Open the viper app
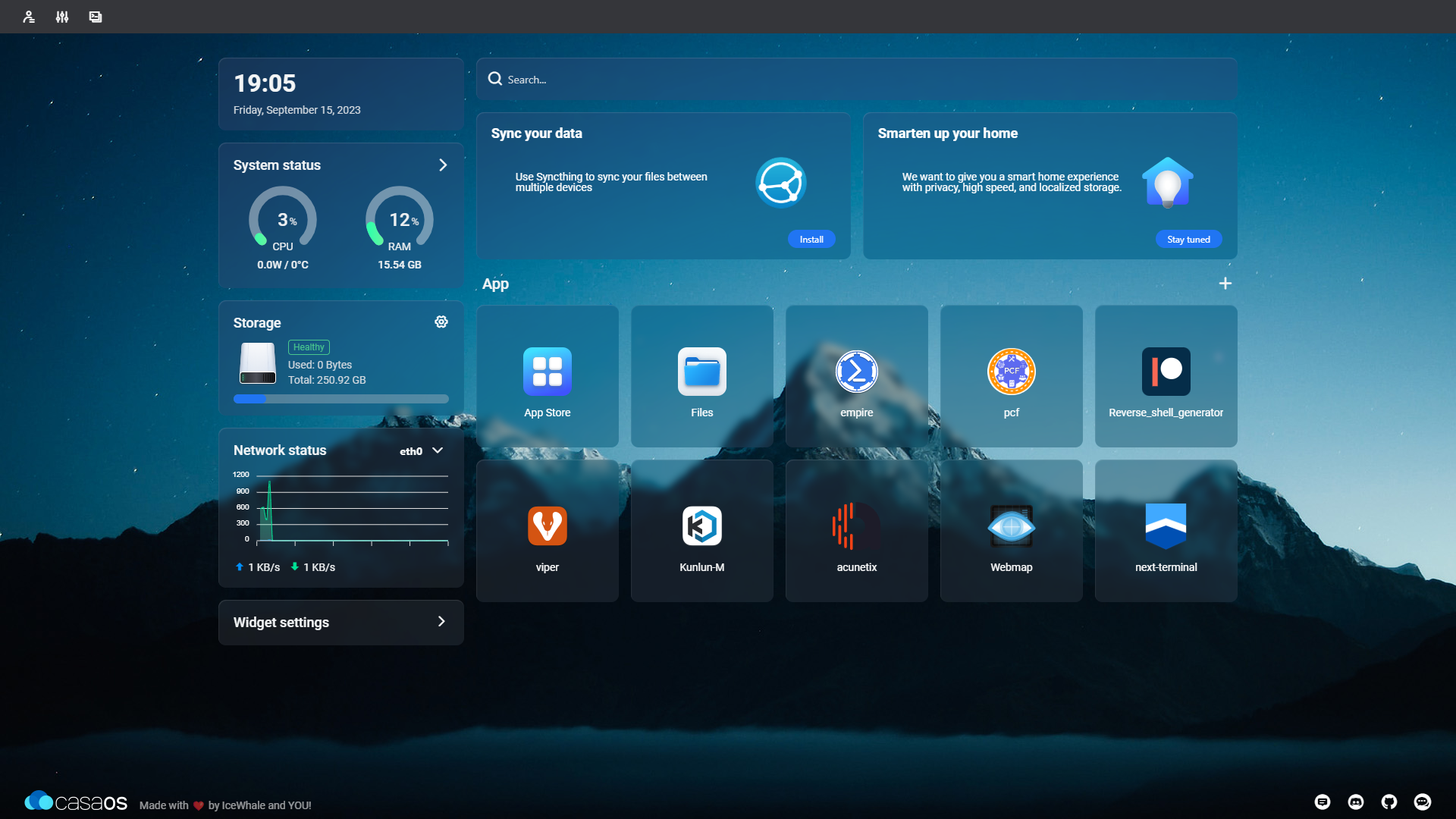This screenshot has height=819, width=1456. coord(547,526)
